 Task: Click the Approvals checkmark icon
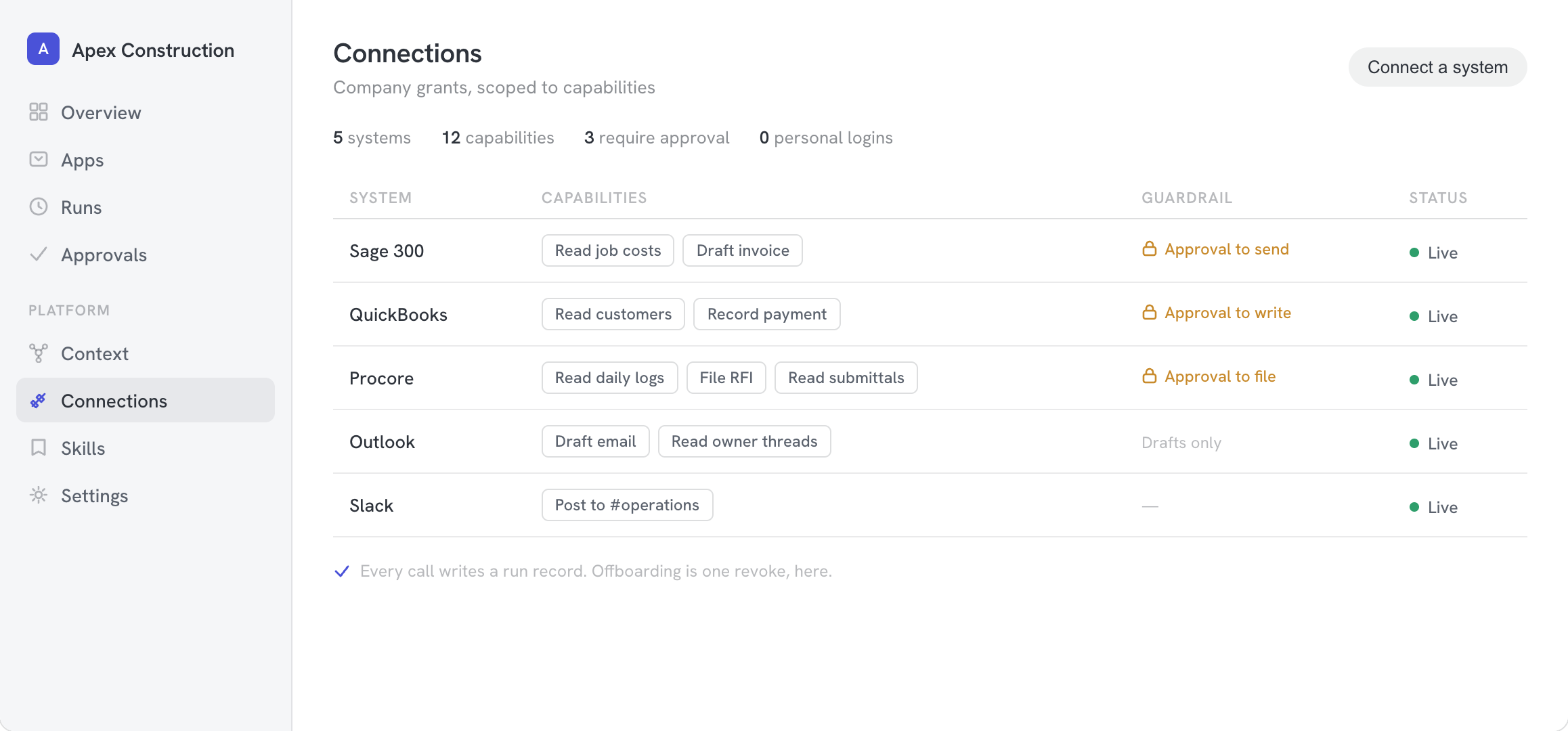(39, 254)
